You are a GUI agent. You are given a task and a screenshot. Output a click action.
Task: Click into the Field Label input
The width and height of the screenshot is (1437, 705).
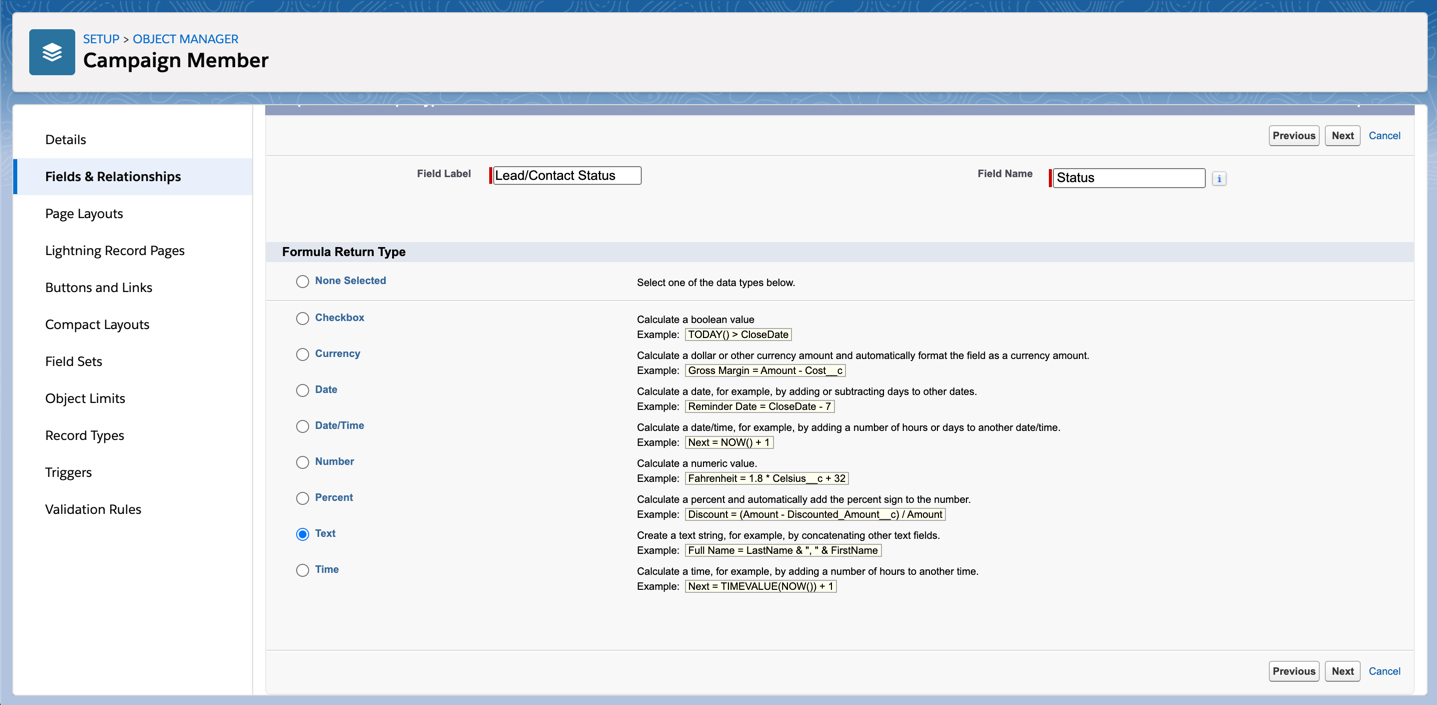pyautogui.click(x=566, y=176)
